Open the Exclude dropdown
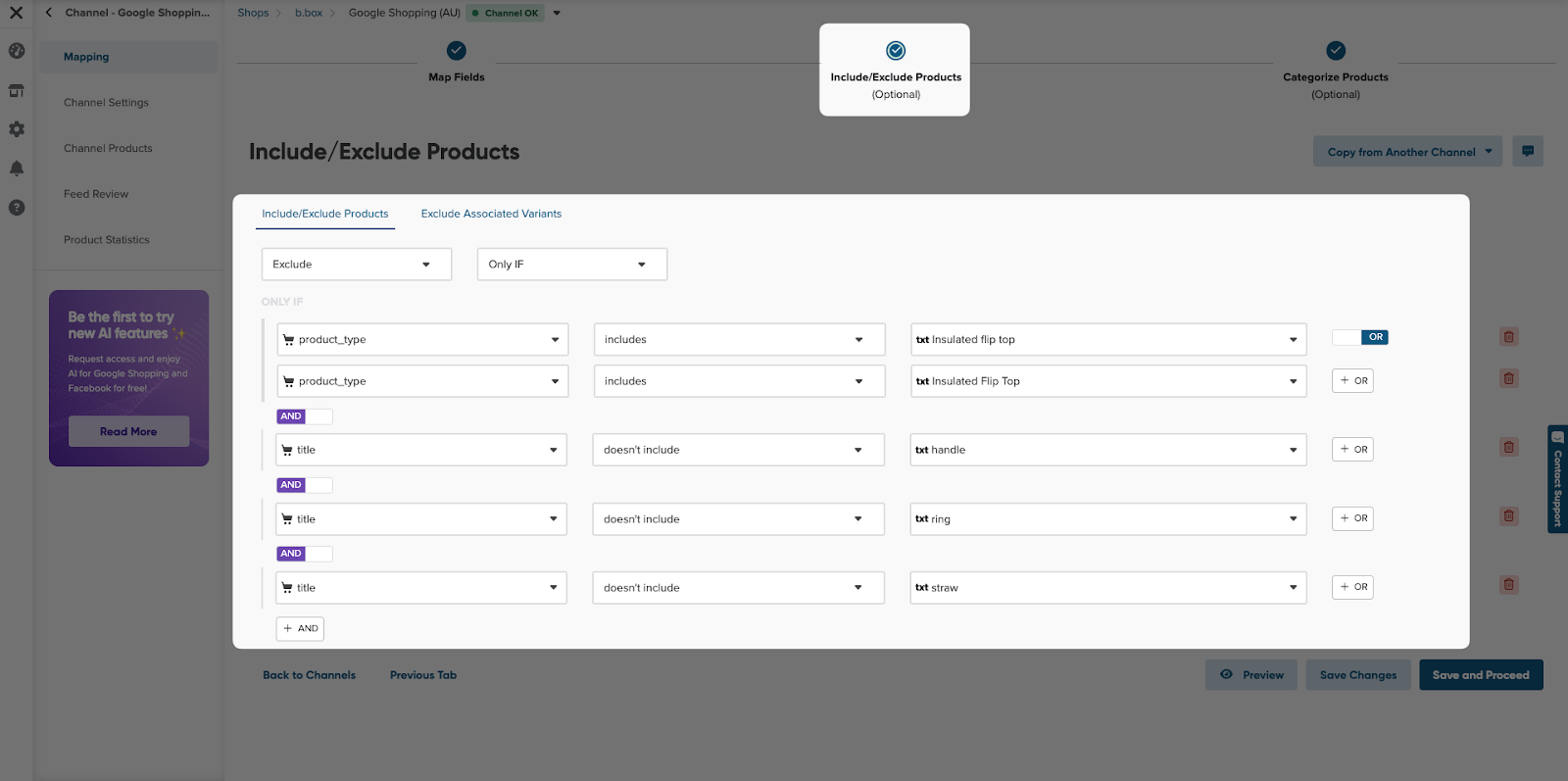Viewport: 1568px width, 781px height. [356, 265]
